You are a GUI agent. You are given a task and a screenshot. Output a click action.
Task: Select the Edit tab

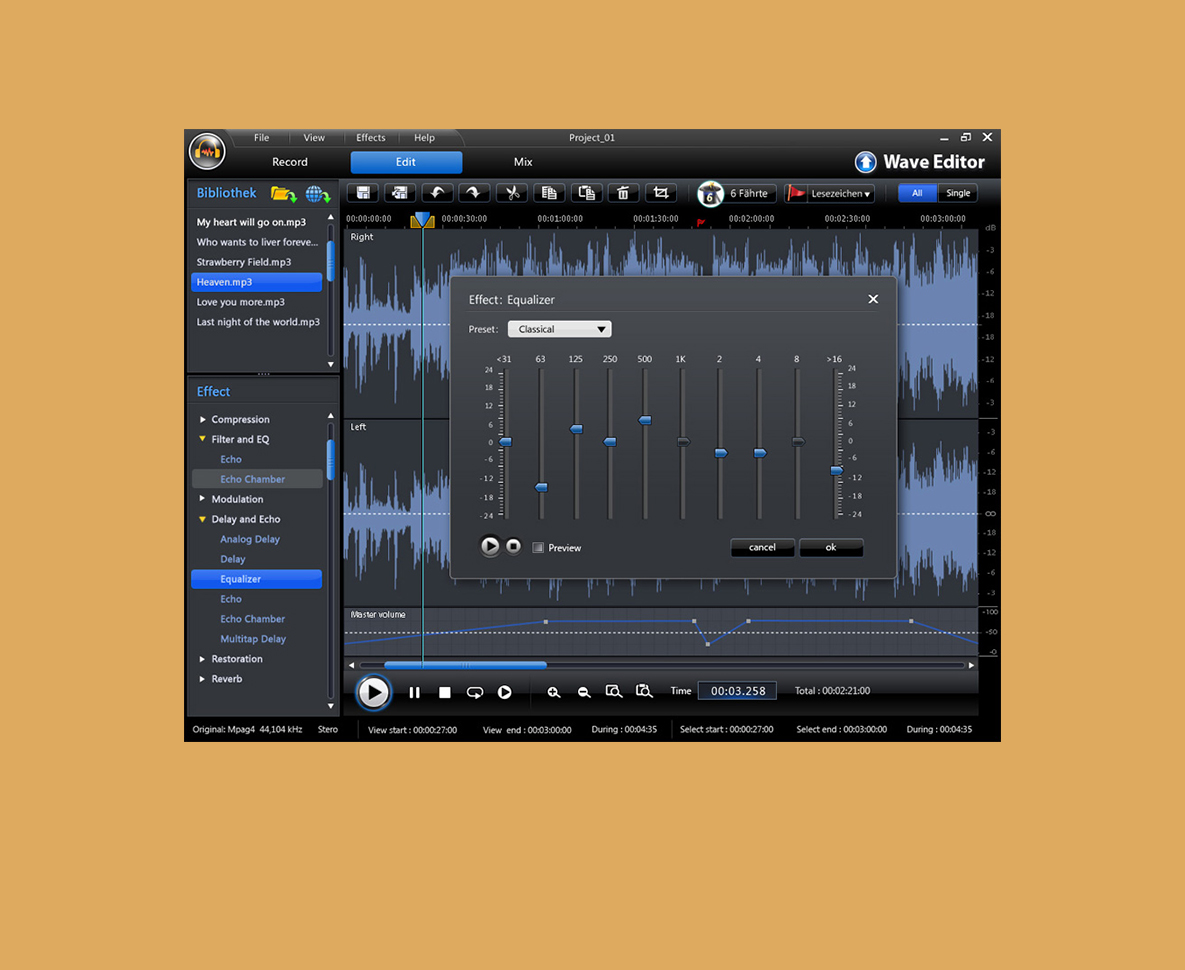406,162
